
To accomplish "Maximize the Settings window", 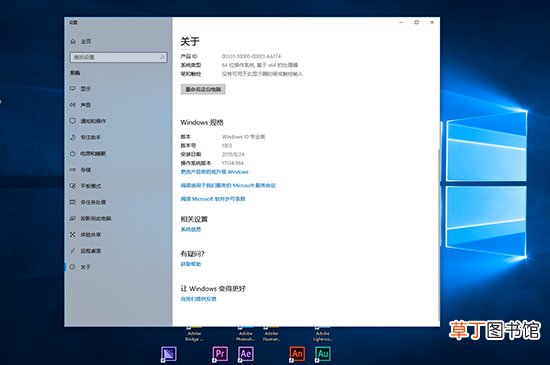I will (416, 22).
